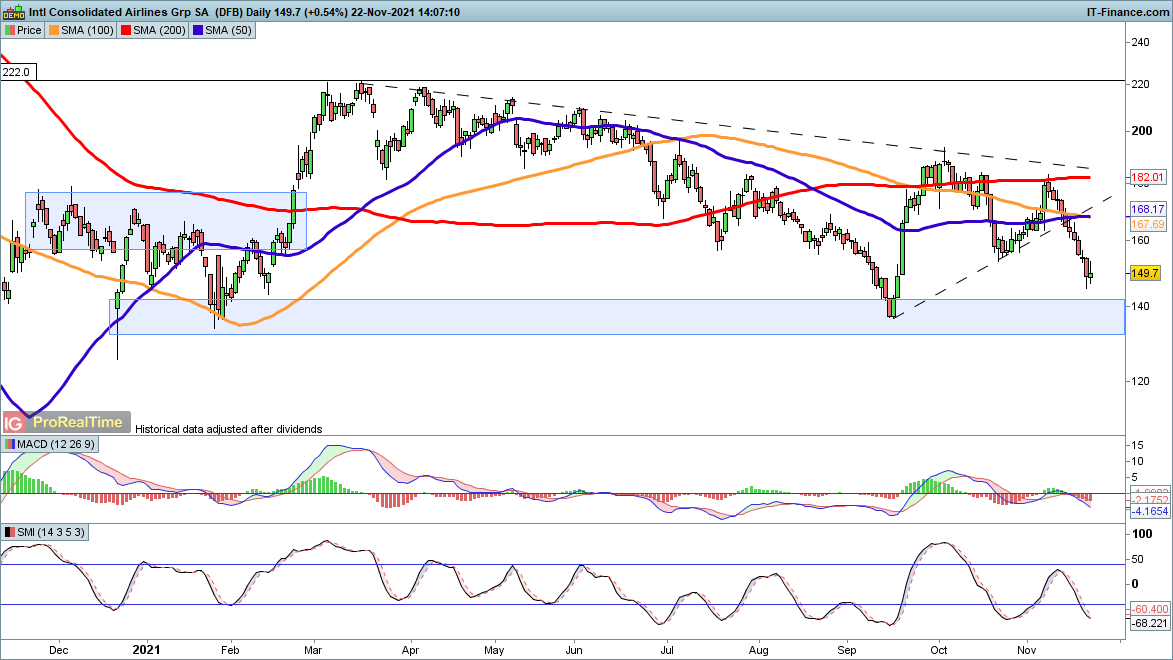Click the Feb label on time axis
Screen dimensions: 1173x660
[230, 650]
